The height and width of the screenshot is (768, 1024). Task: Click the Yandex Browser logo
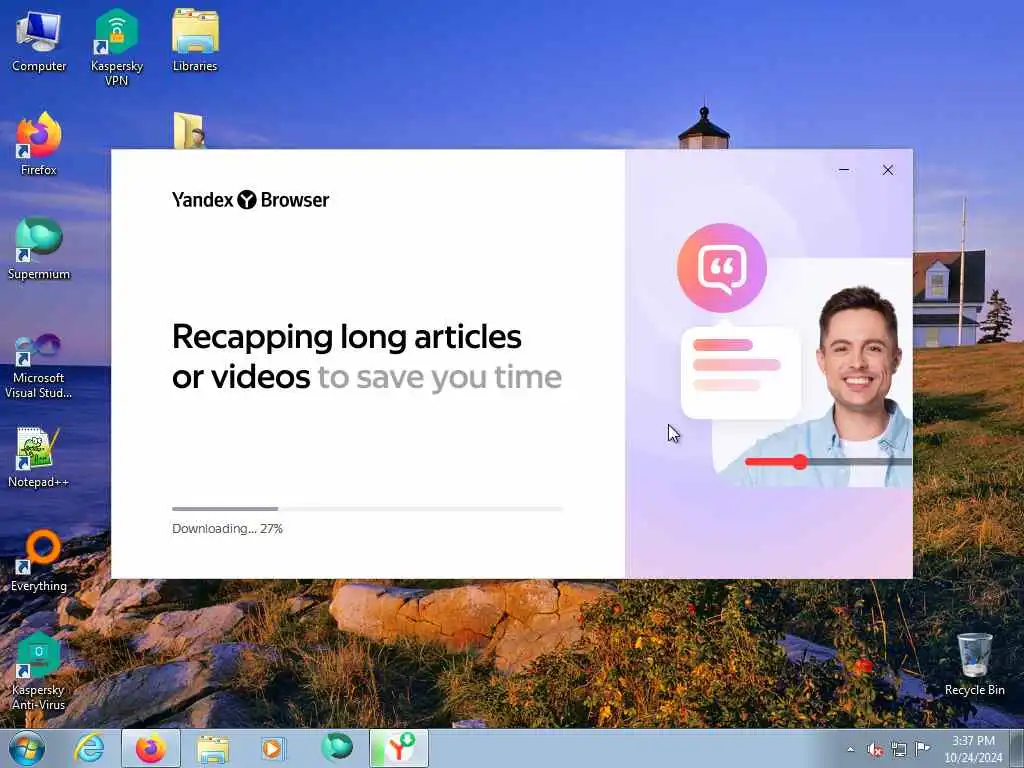click(x=250, y=199)
